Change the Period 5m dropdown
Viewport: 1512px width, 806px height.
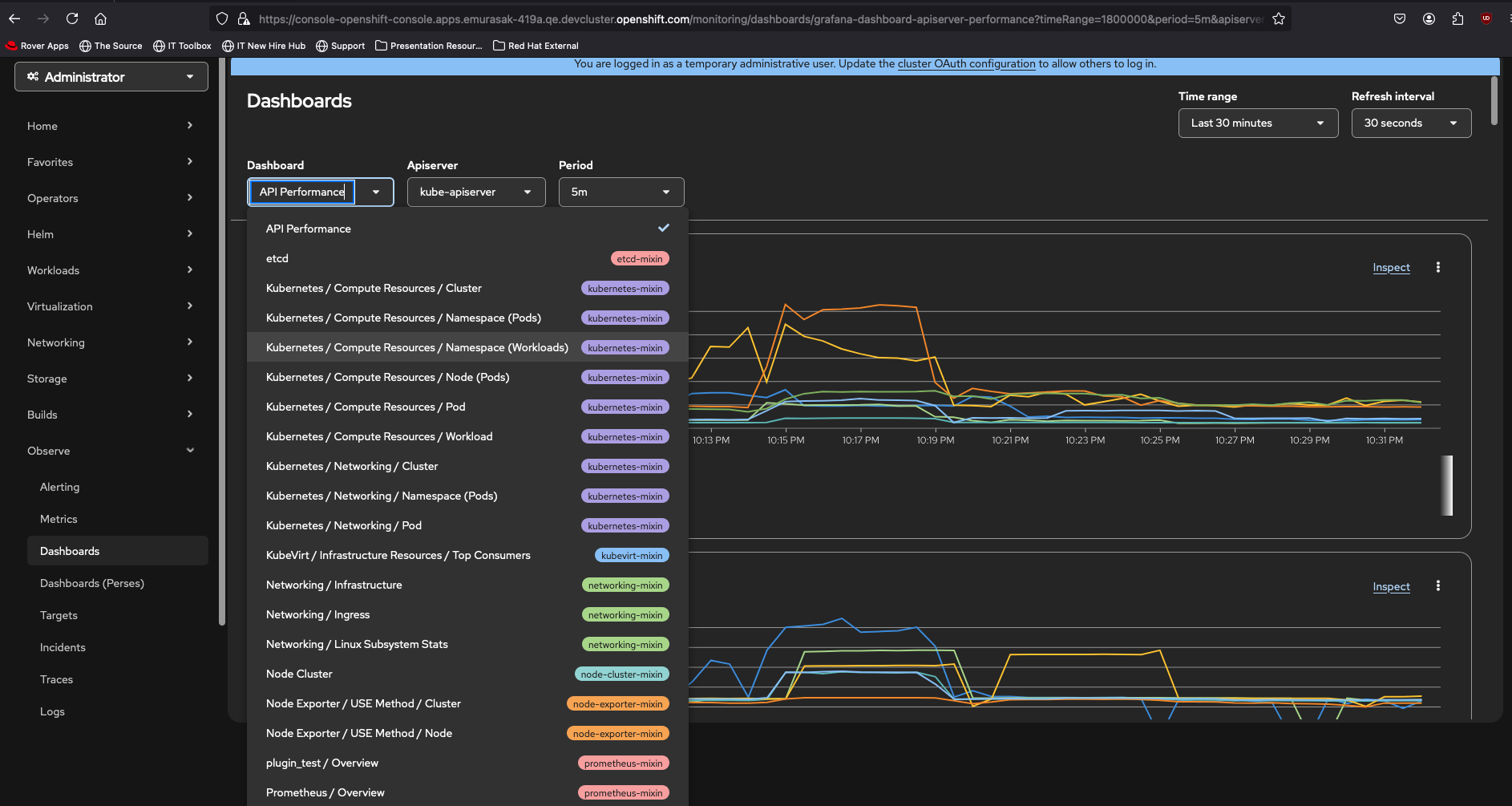click(621, 192)
